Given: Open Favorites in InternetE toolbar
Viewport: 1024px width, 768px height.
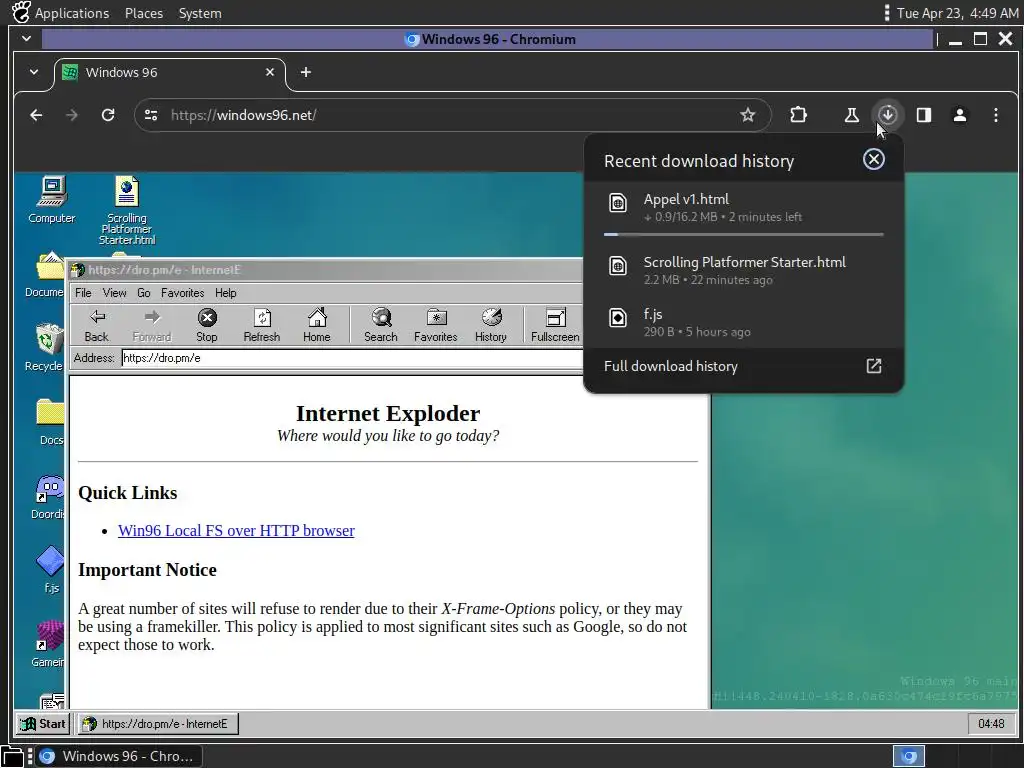Looking at the screenshot, I should [x=436, y=325].
